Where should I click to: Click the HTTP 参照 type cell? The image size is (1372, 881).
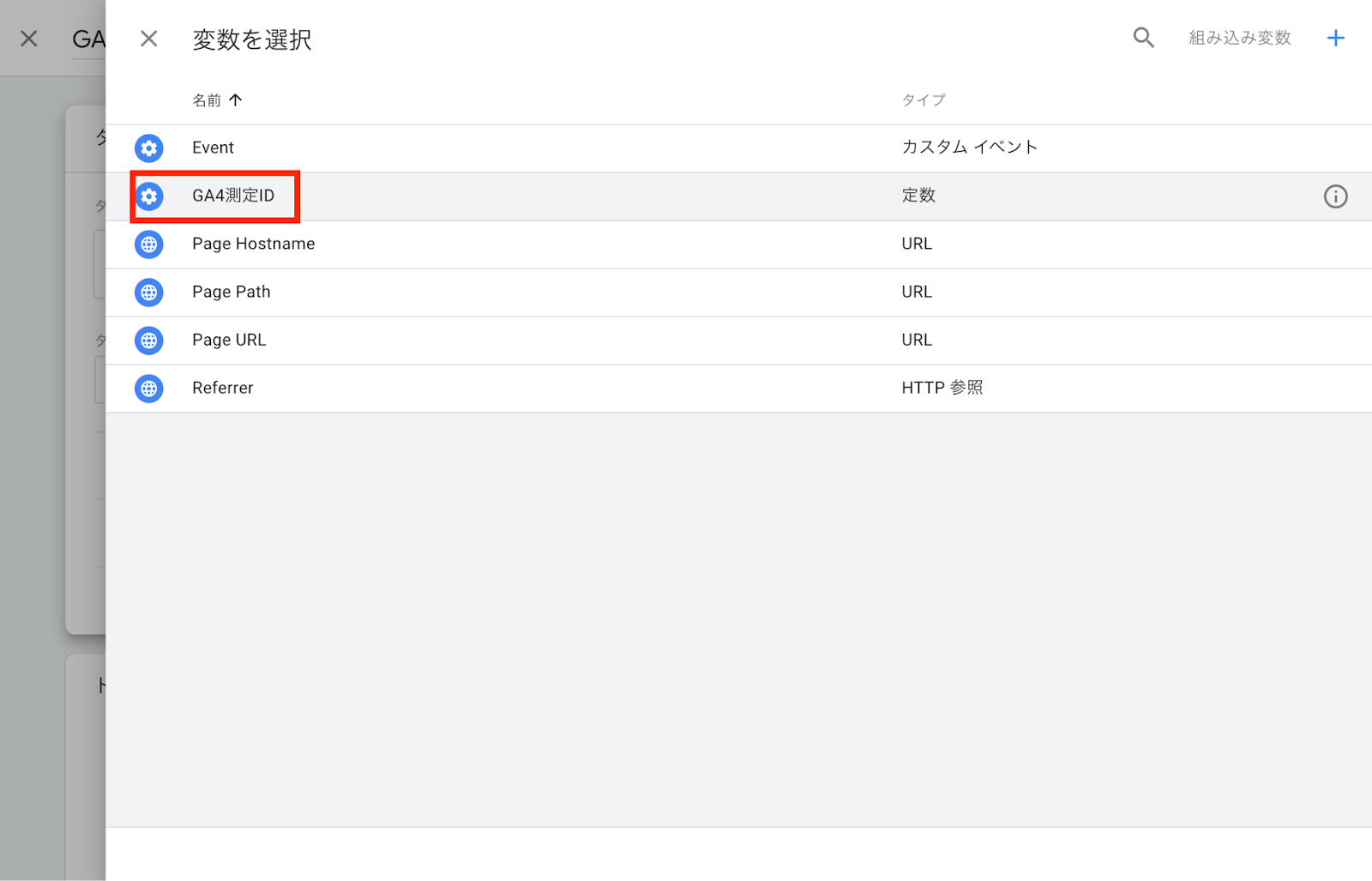tap(942, 388)
